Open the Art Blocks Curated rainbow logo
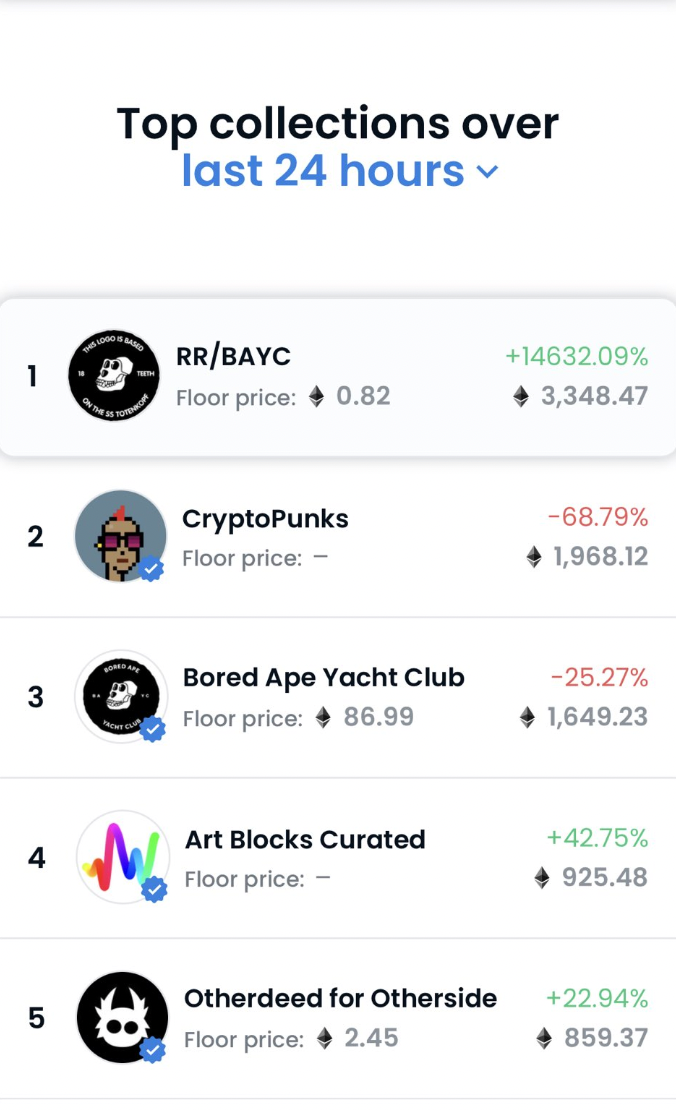Screen dimensions: 676x1110 tap(122, 857)
